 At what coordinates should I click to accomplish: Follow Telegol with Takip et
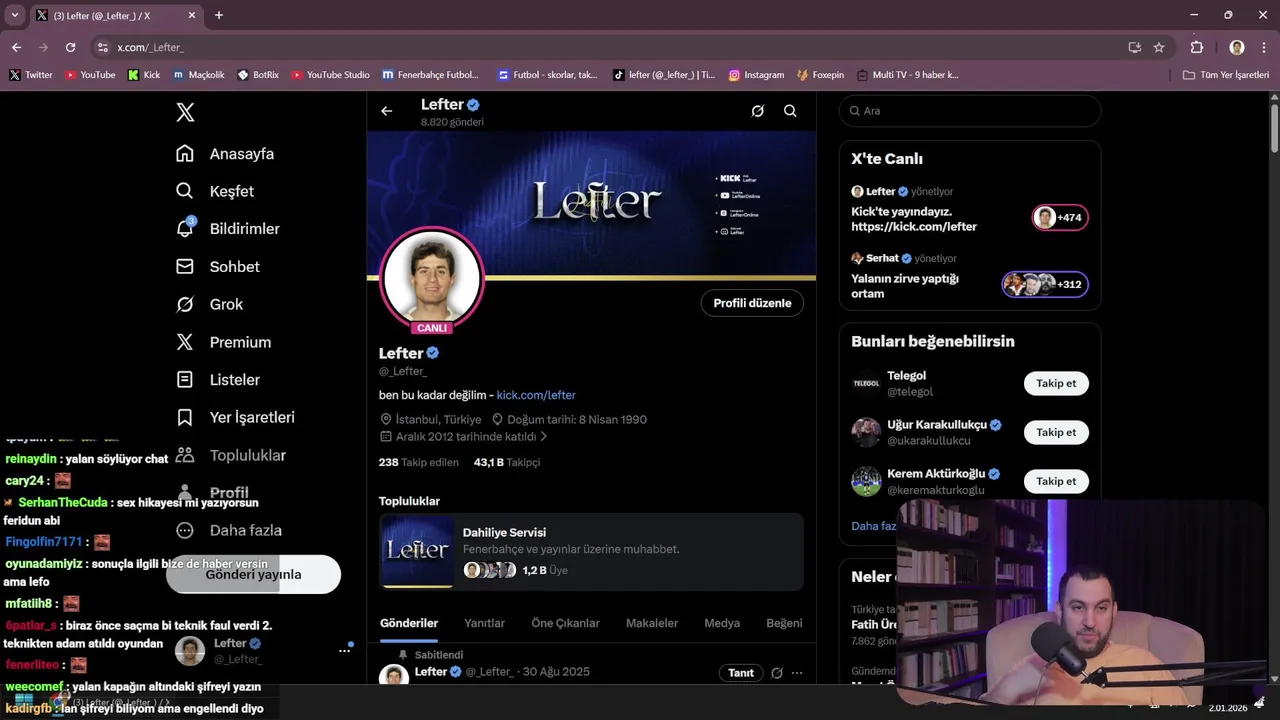point(1056,383)
